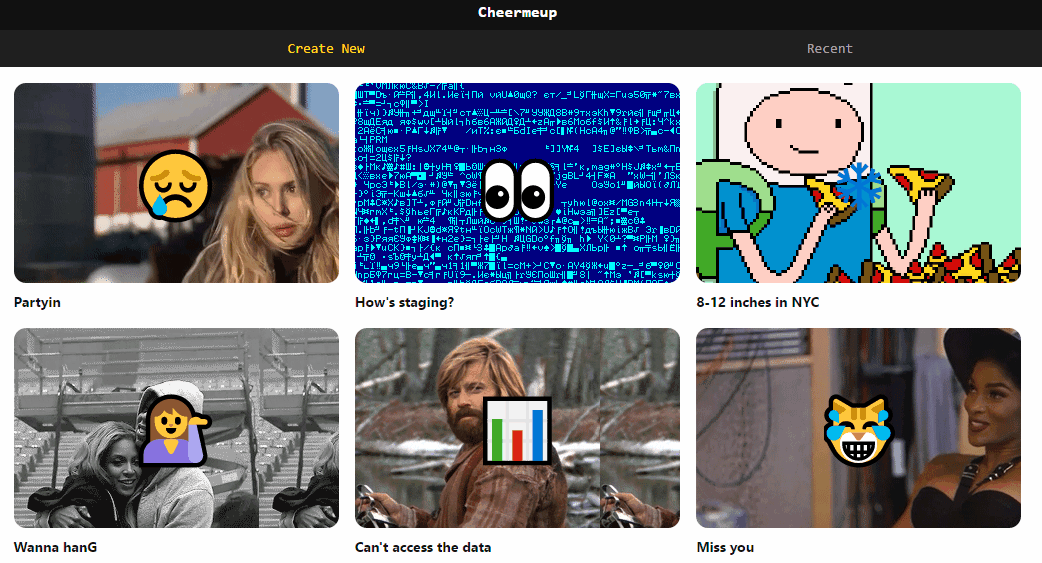Click the 'How's staging?' caption

coord(404,302)
